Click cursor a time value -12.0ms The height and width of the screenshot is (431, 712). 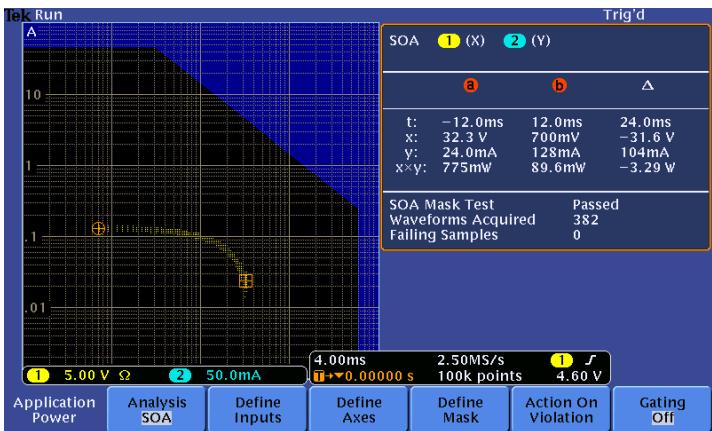tap(473, 123)
